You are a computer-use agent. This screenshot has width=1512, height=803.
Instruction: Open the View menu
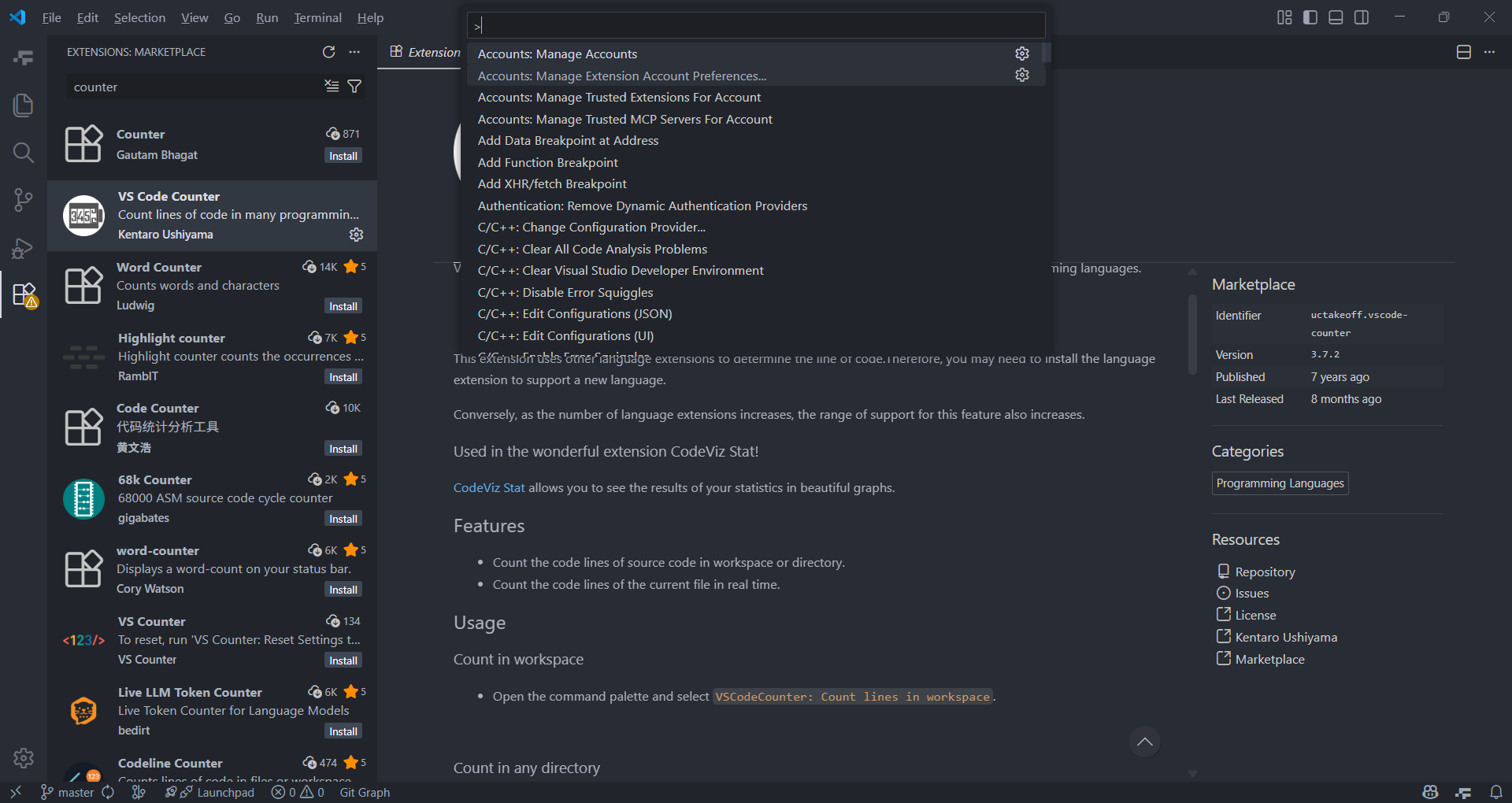195,17
